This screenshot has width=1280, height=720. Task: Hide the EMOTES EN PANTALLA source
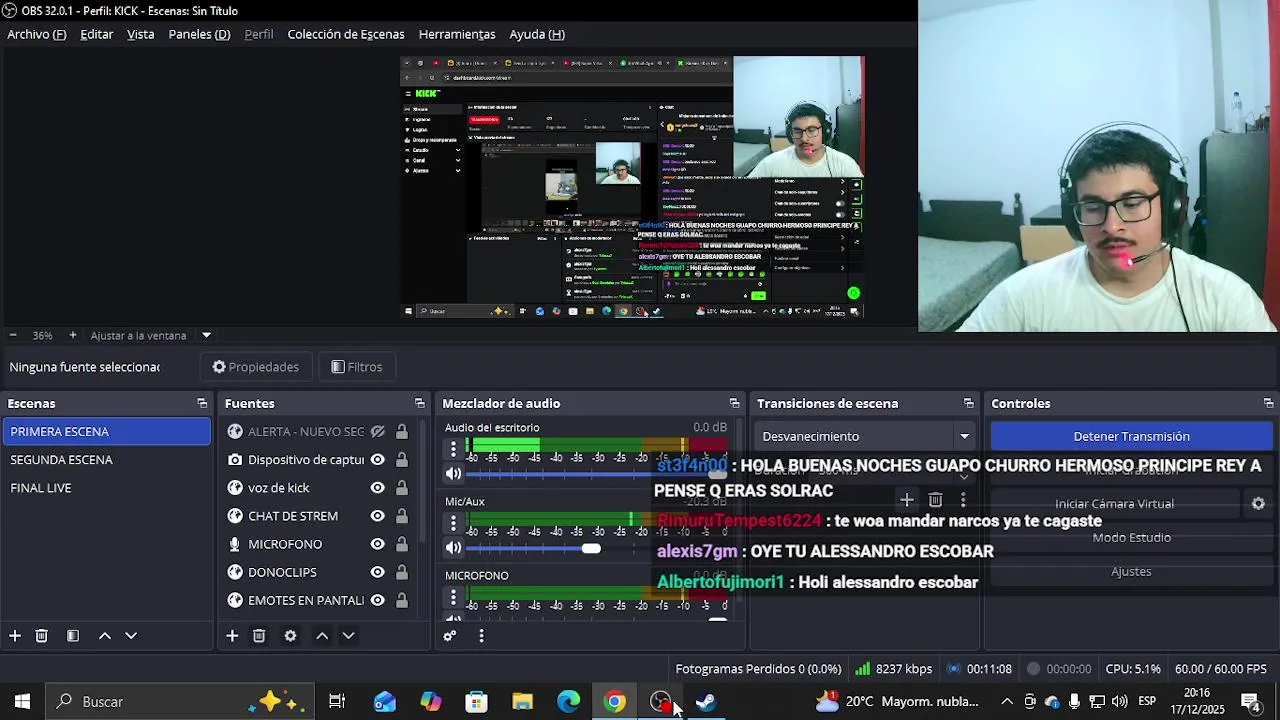point(378,600)
